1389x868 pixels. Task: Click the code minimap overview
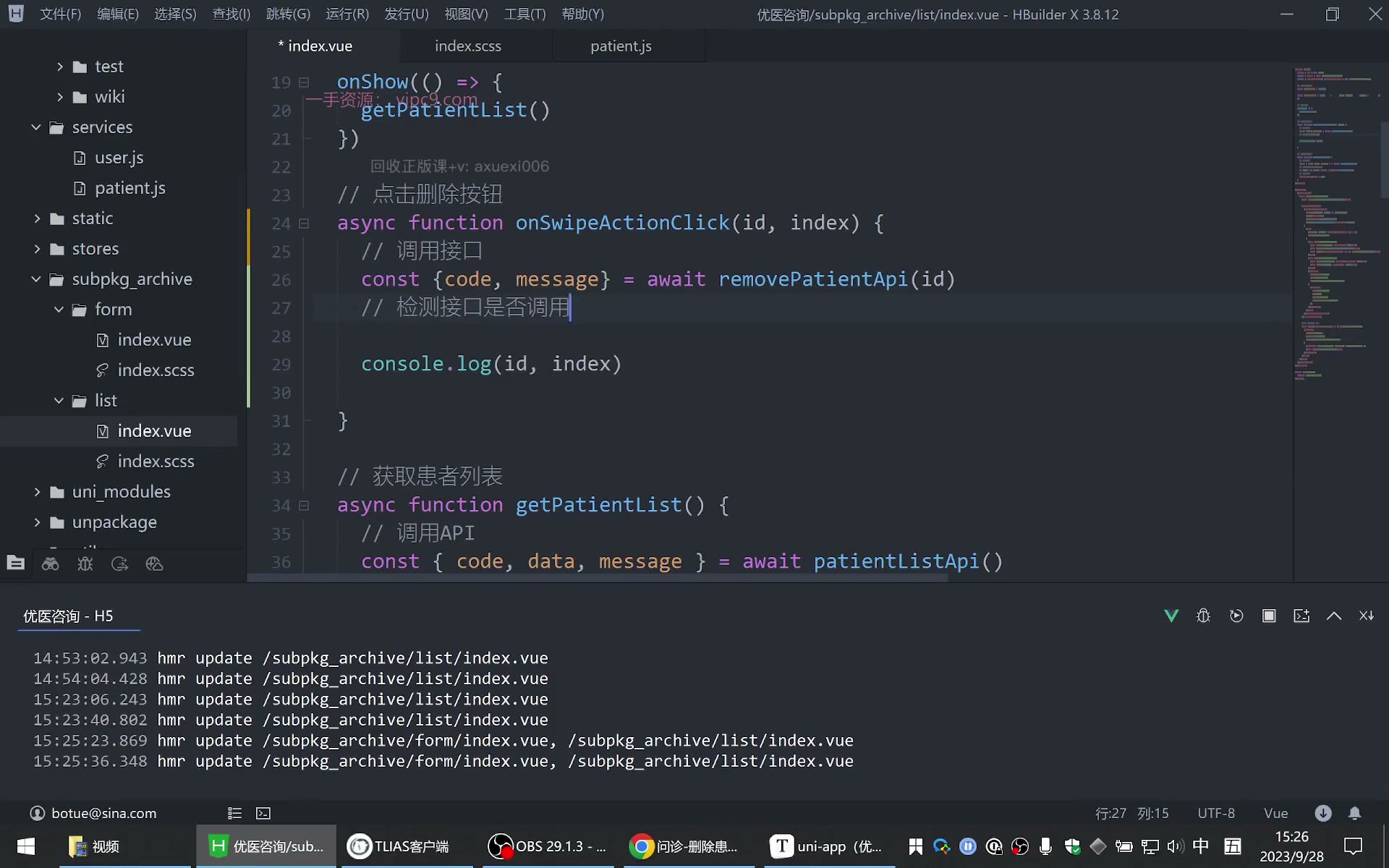click(x=1337, y=224)
